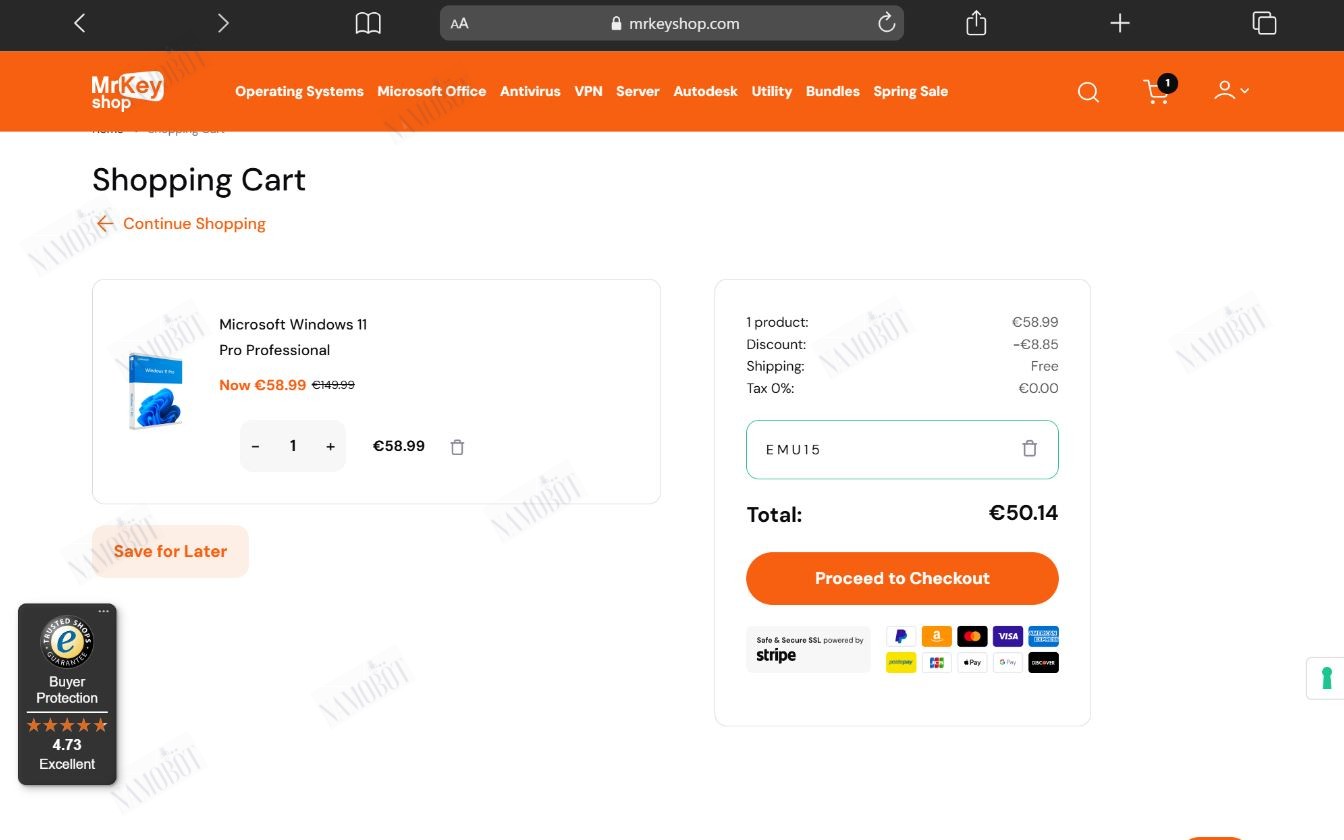
Task: Click the Apple Pay payment icon
Action: [x=972, y=662]
